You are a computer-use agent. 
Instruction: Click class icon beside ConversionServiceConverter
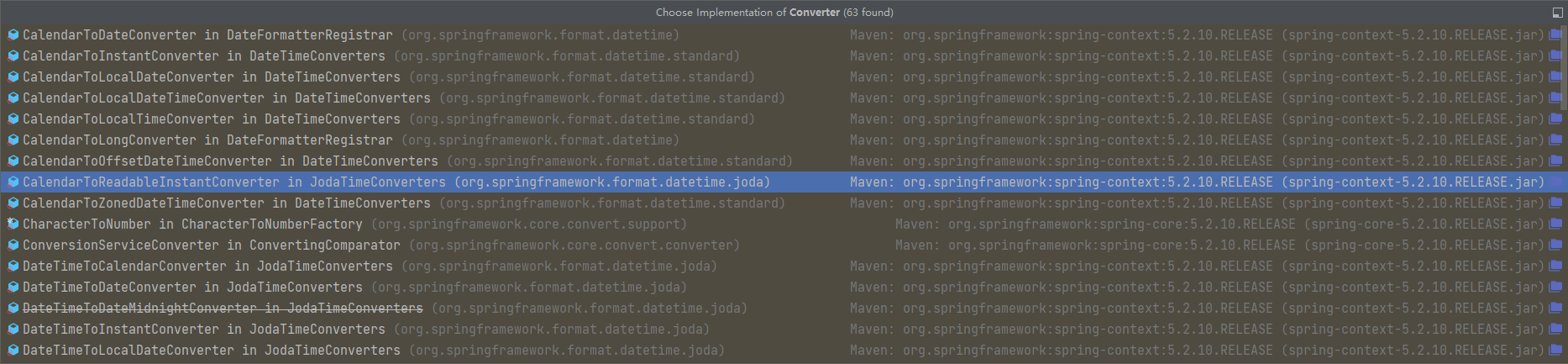(13, 245)
